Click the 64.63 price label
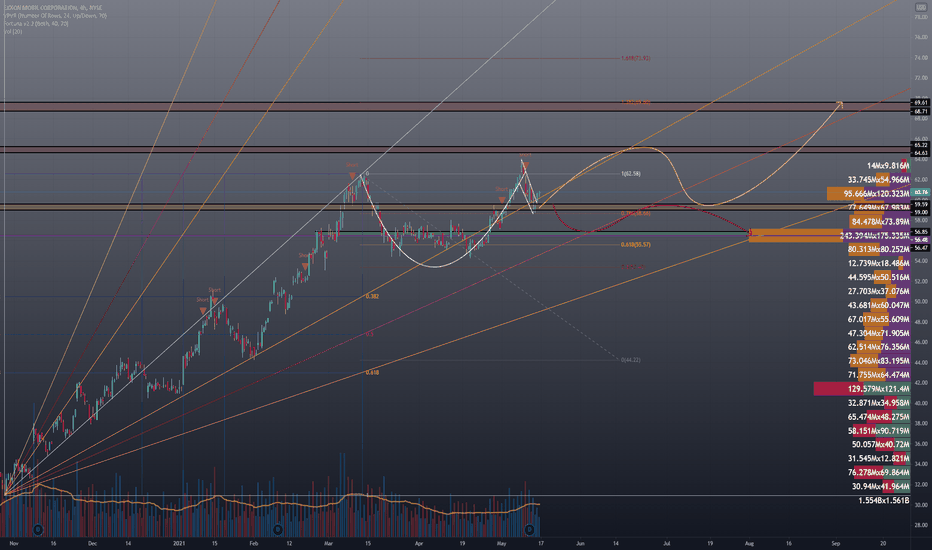The width and height of the screenshot is (932, 550). tap(921, 153)
